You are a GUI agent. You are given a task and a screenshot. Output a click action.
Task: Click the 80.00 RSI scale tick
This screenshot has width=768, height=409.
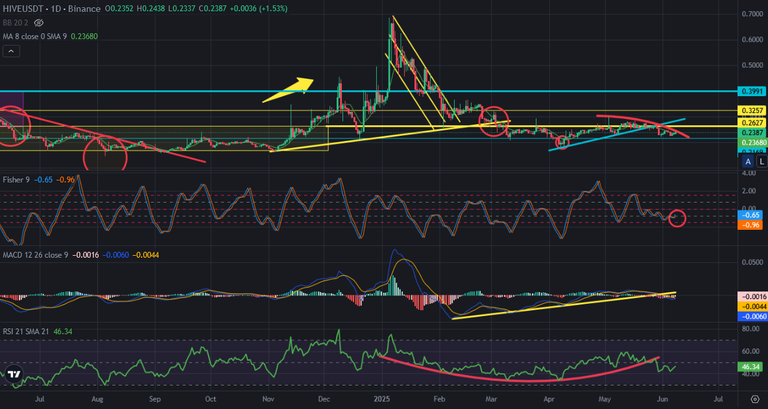[751, 329]
